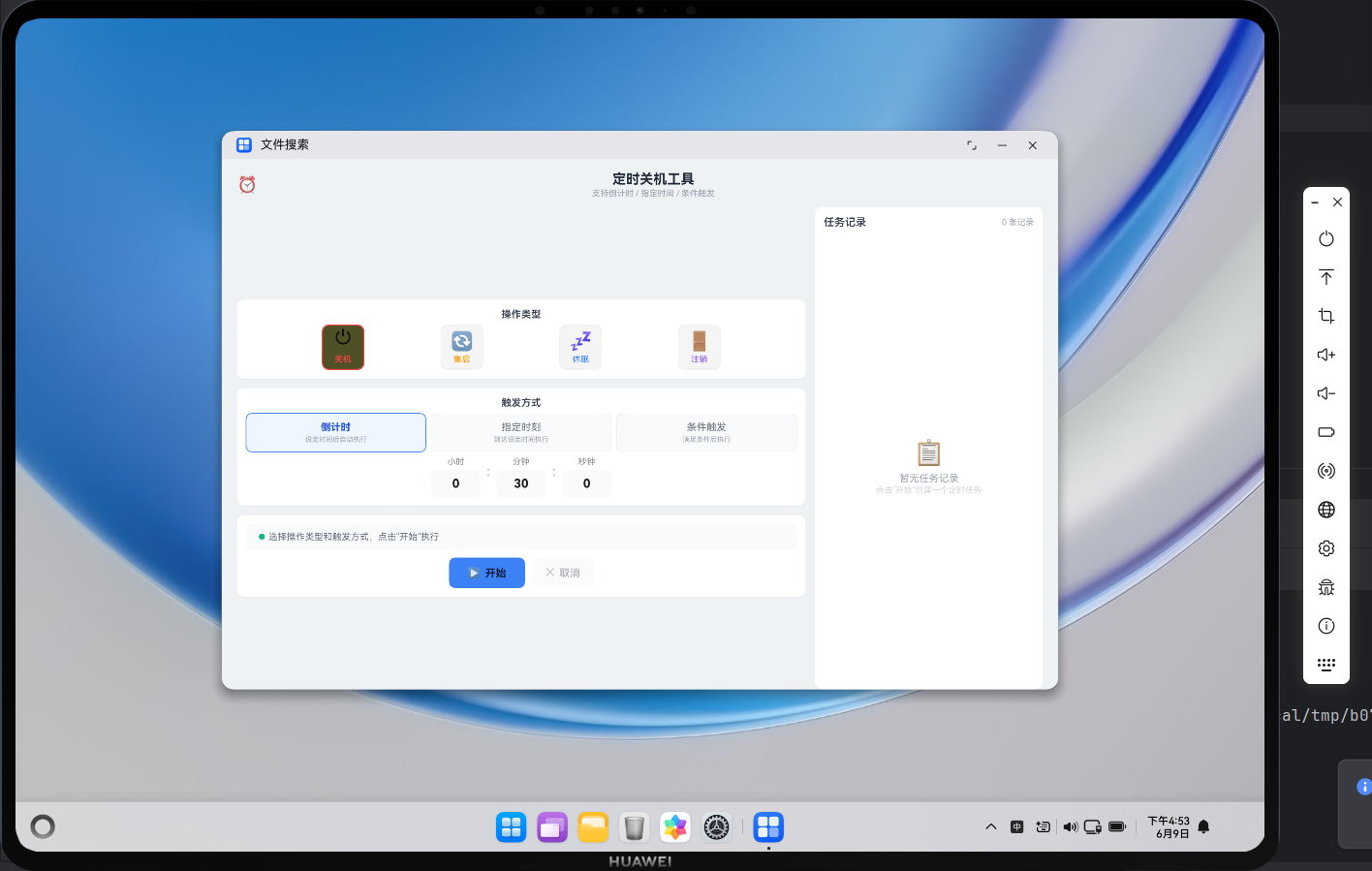Click the power icon in side toolbar
Image resolution: width=1372 pixels, height=871 pixels.
pyautogui.click(x=1326, y=238)
